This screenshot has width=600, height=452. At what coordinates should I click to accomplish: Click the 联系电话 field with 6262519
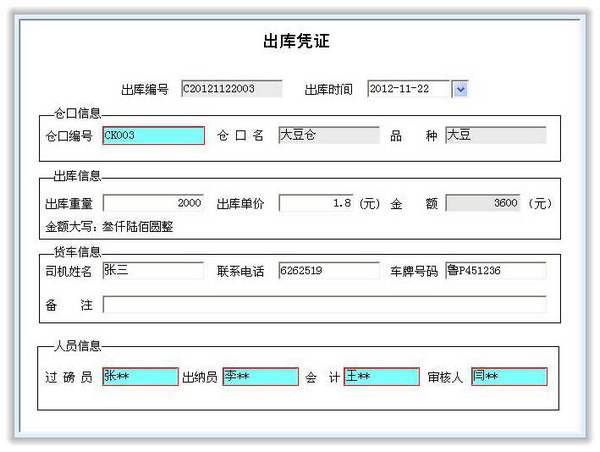[x=329, y=271]
